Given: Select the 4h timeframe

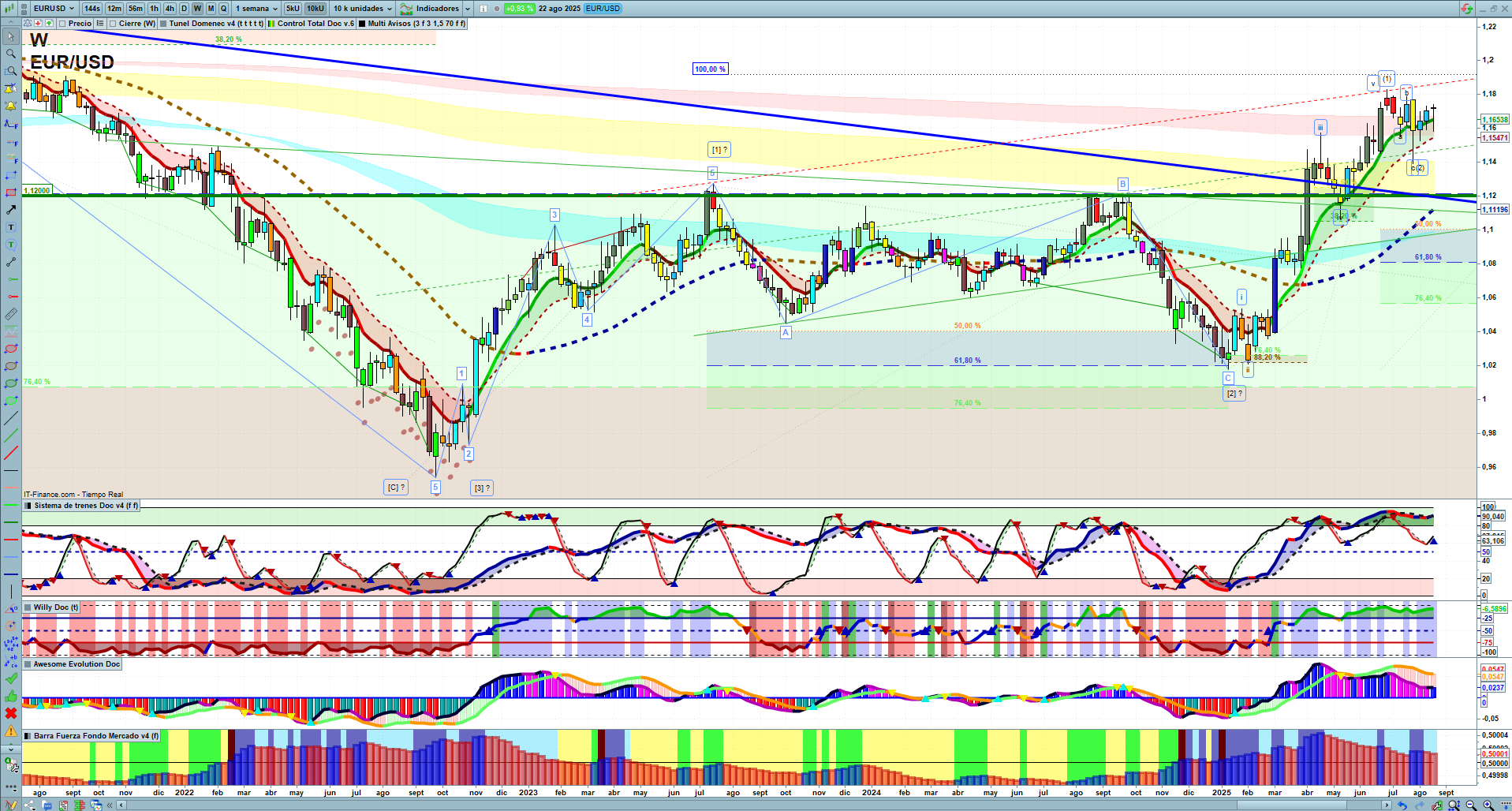Looking at the screenshot, I should [170, 9].
